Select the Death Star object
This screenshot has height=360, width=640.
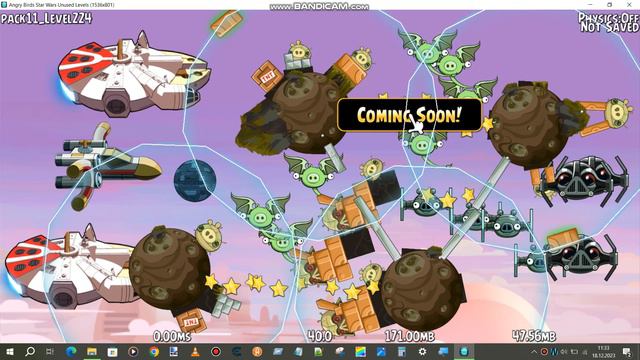pyautogui.click(x=195, y=180)
